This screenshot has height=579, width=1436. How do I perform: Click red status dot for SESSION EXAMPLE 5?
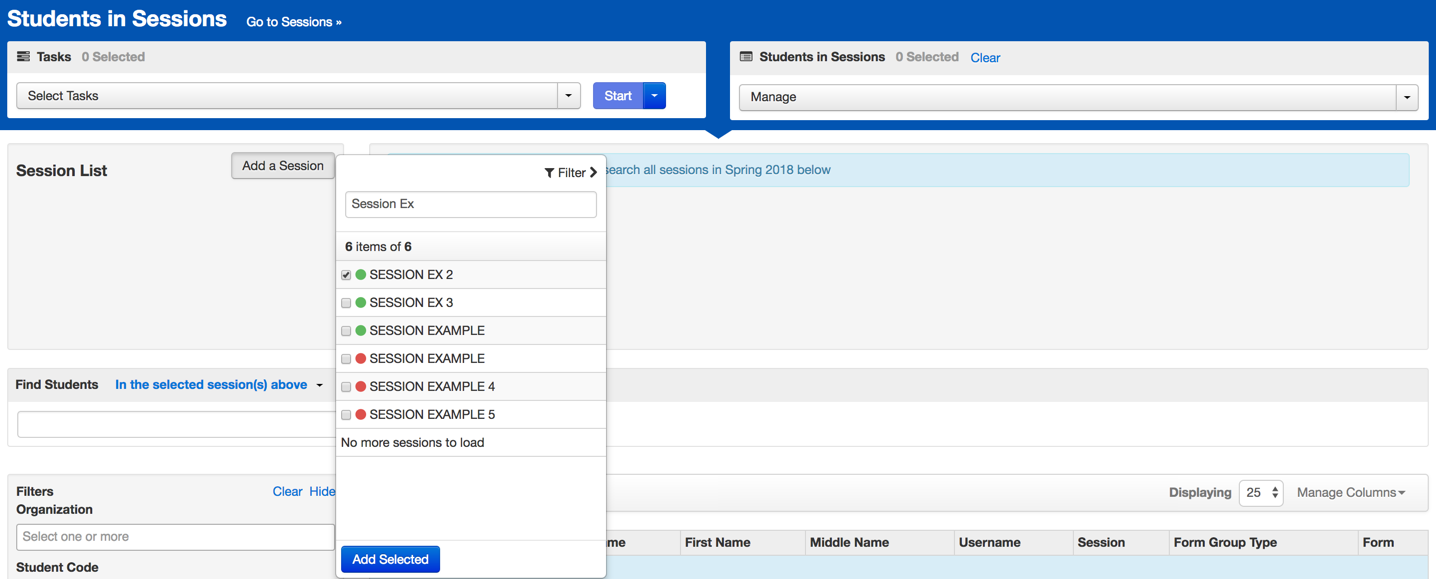coord(361,415)
